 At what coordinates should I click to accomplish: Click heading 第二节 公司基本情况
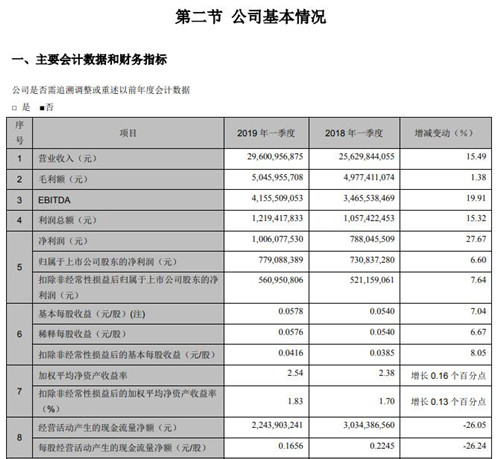pyautogui.click(x=250, y=16)
